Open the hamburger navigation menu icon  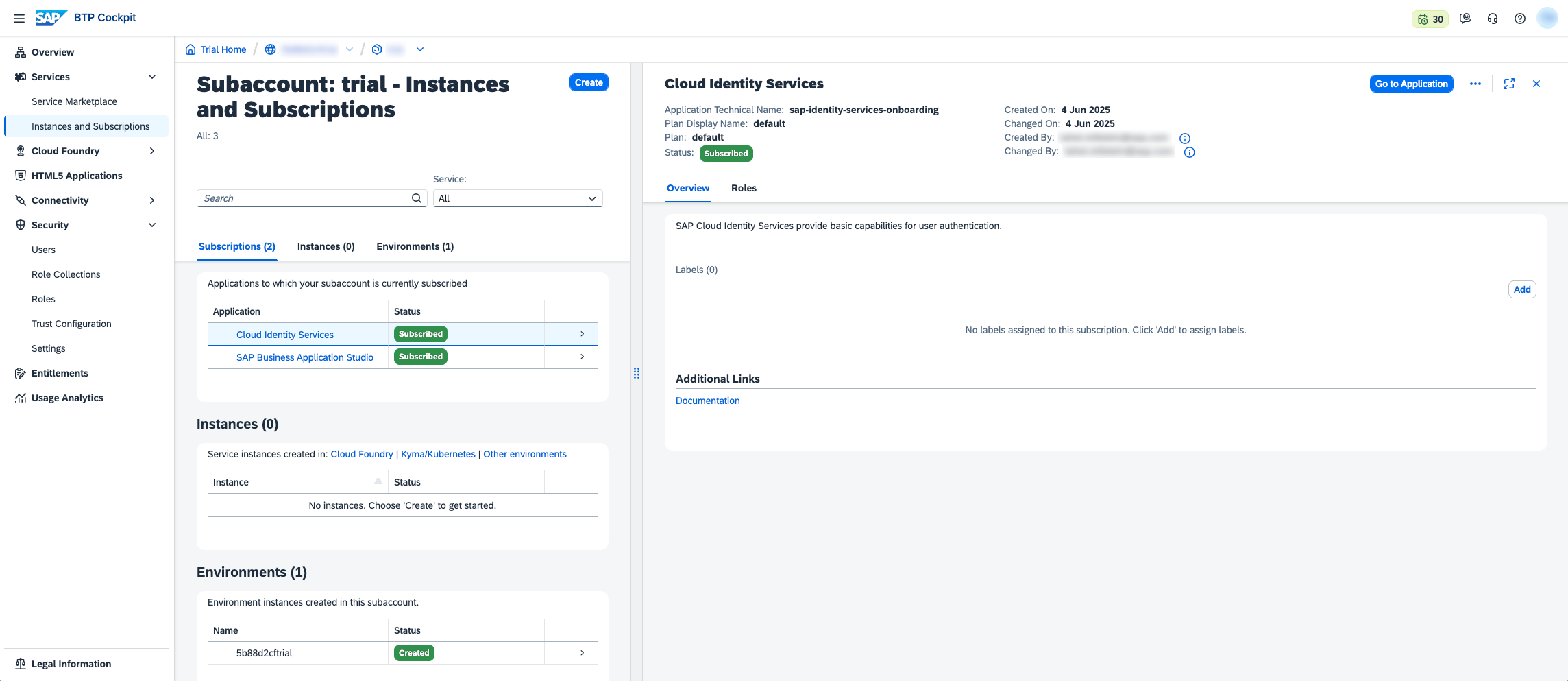pos(19,19)
